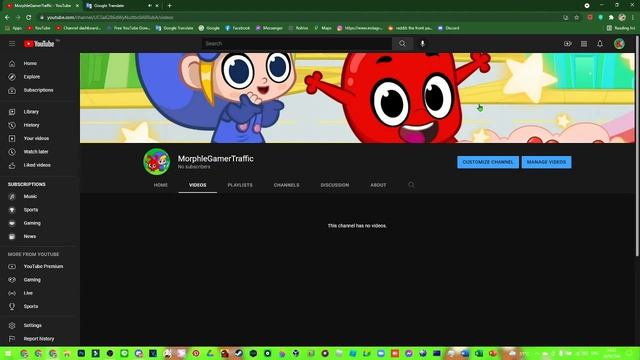Go back with the browser back arrow

coord(7,18)
